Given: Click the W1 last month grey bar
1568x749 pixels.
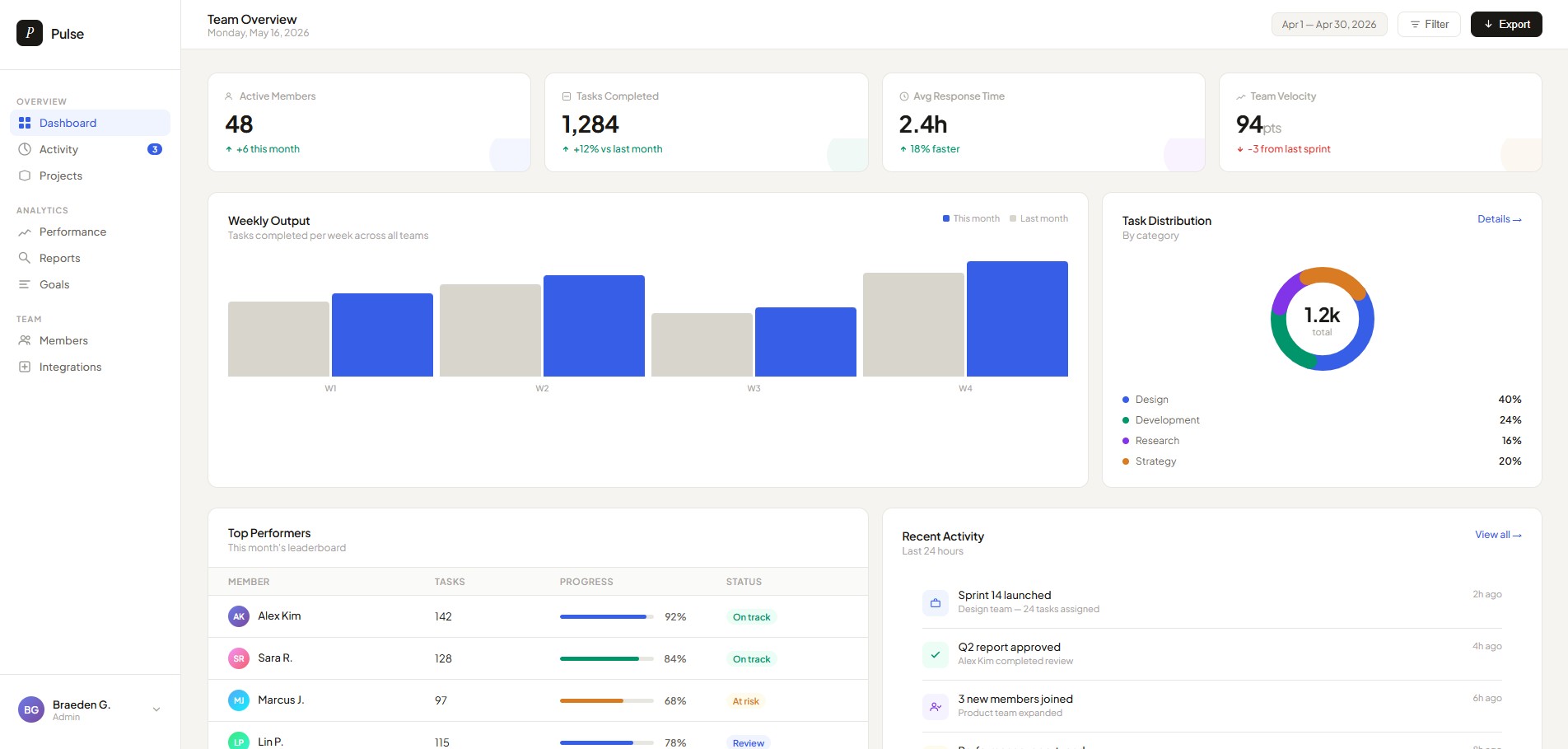Looking at the screenshot, I should pyautogui.click(x=278, y=339).
